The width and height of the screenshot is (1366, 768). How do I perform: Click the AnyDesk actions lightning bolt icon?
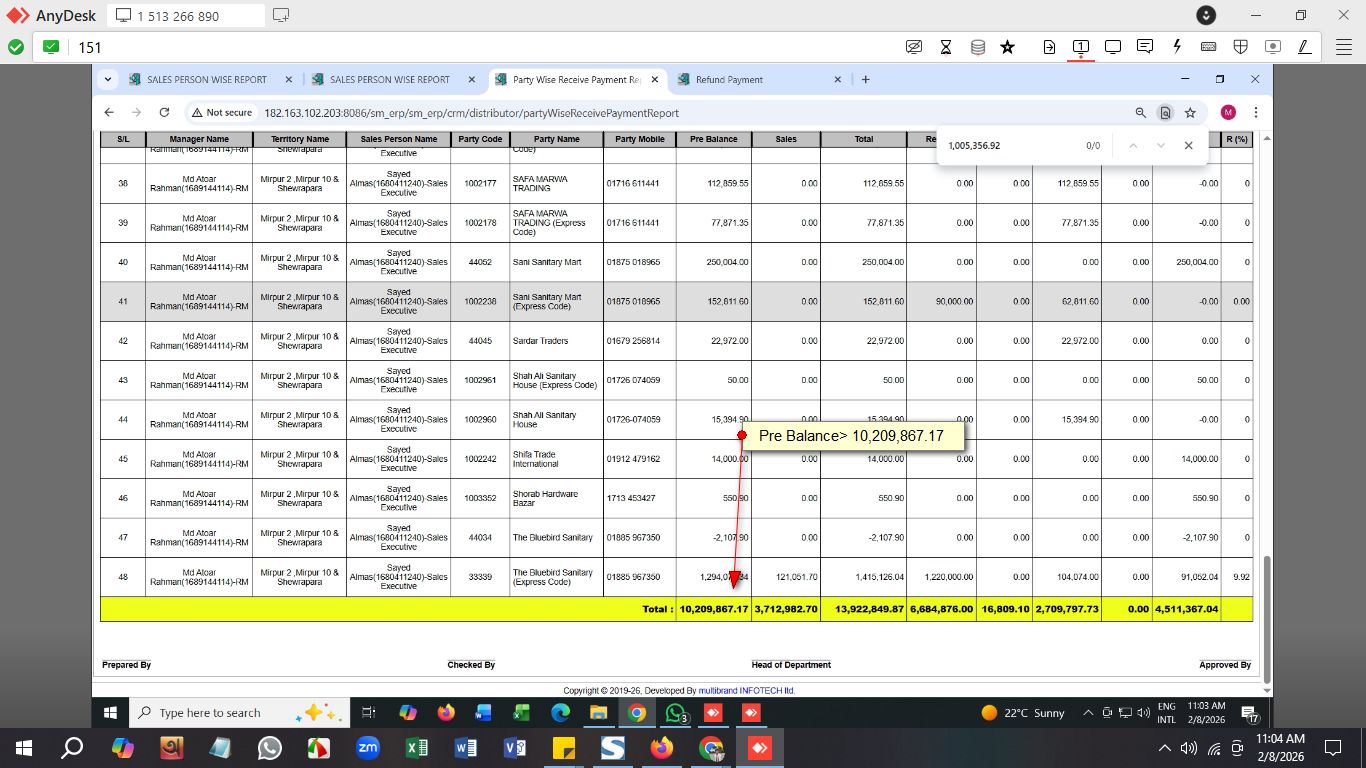1177,47
